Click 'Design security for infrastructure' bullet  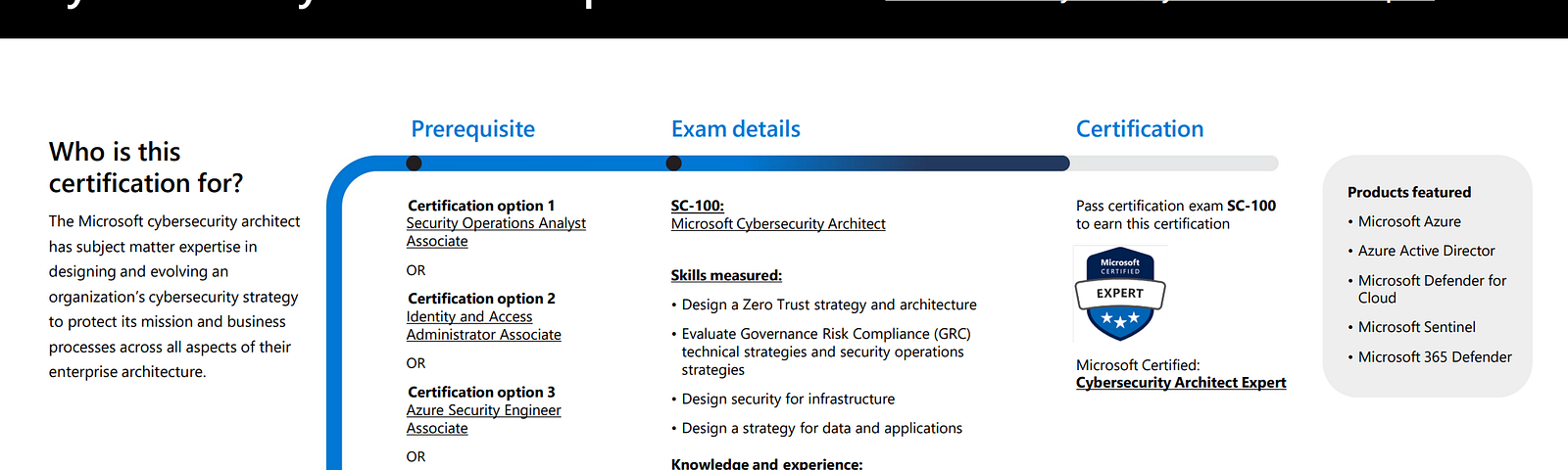pyautogui.click(x=788, y=399)
